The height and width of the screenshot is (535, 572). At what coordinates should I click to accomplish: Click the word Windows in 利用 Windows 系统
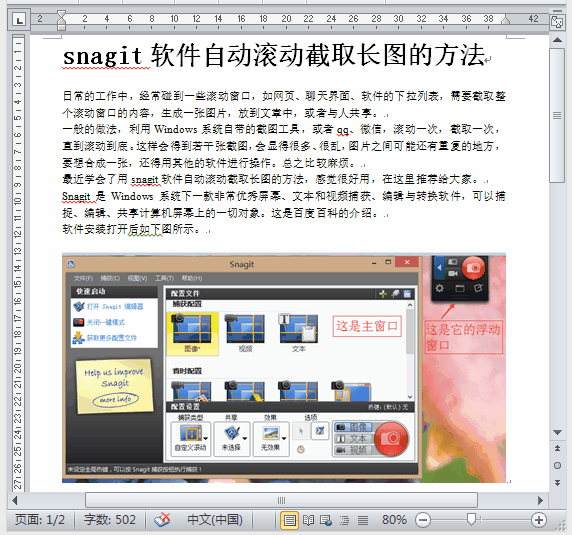175,129
